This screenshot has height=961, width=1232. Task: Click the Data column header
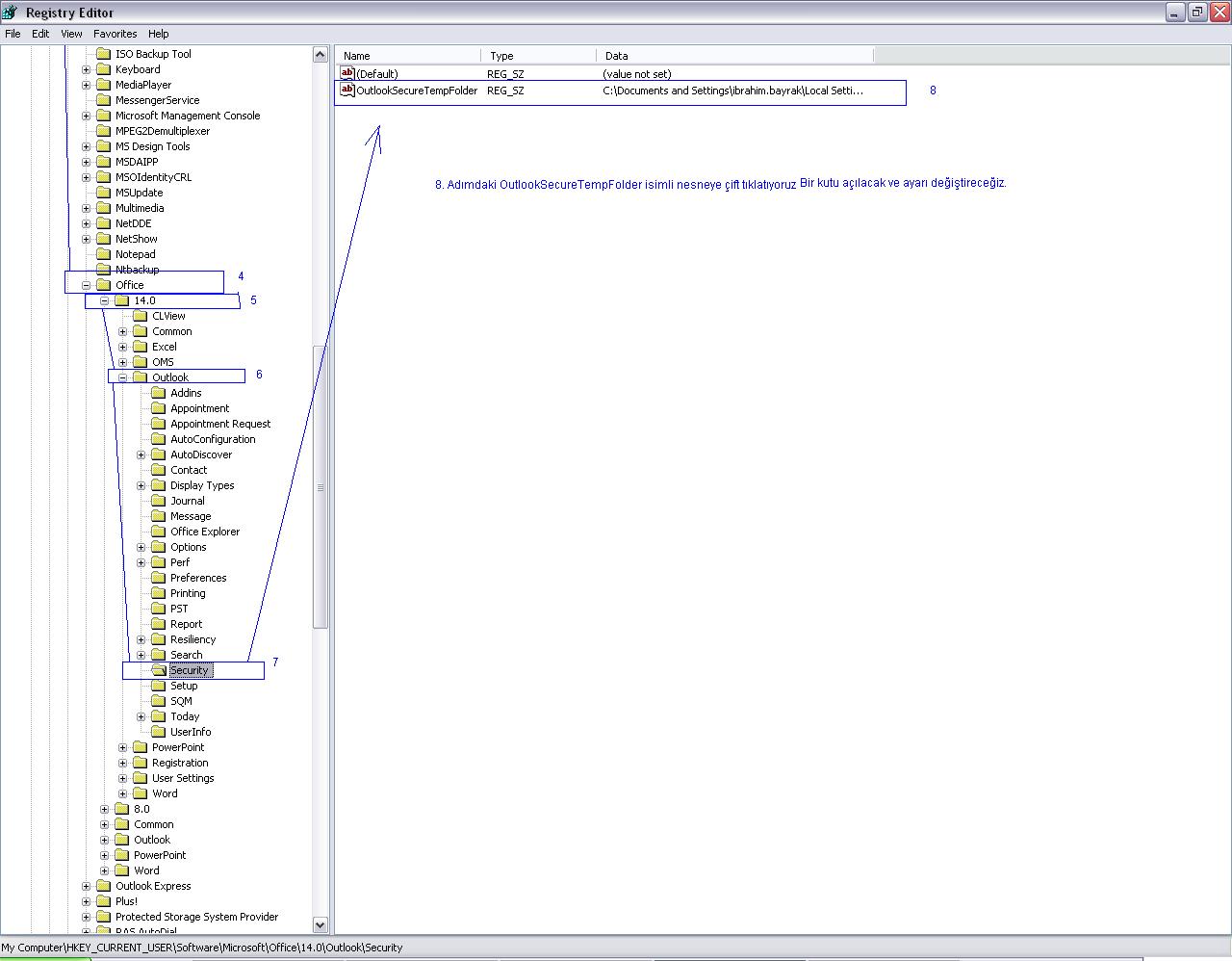coord(734,56)
